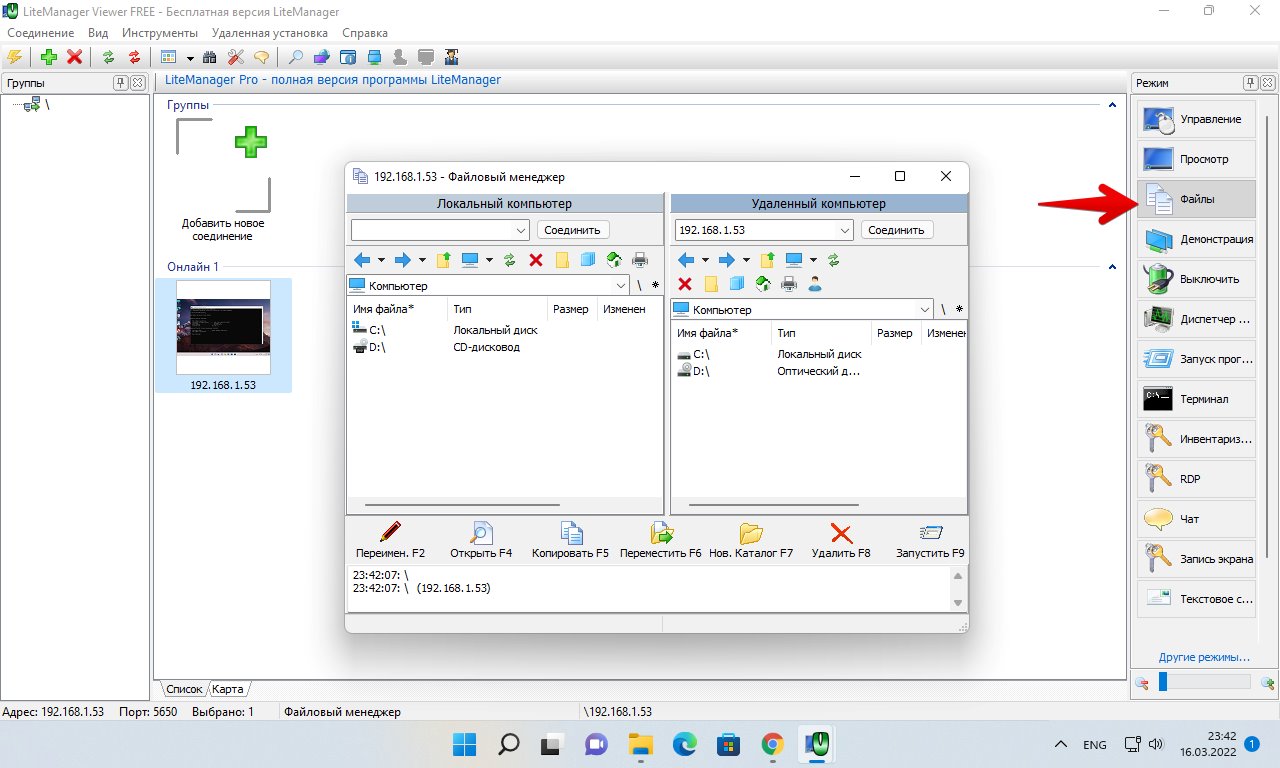The width and height of the screenshot is (1280, 768).
Task: Click Delete F8 red cross icon
Action: pyautogui.click(x=841, y=533)
